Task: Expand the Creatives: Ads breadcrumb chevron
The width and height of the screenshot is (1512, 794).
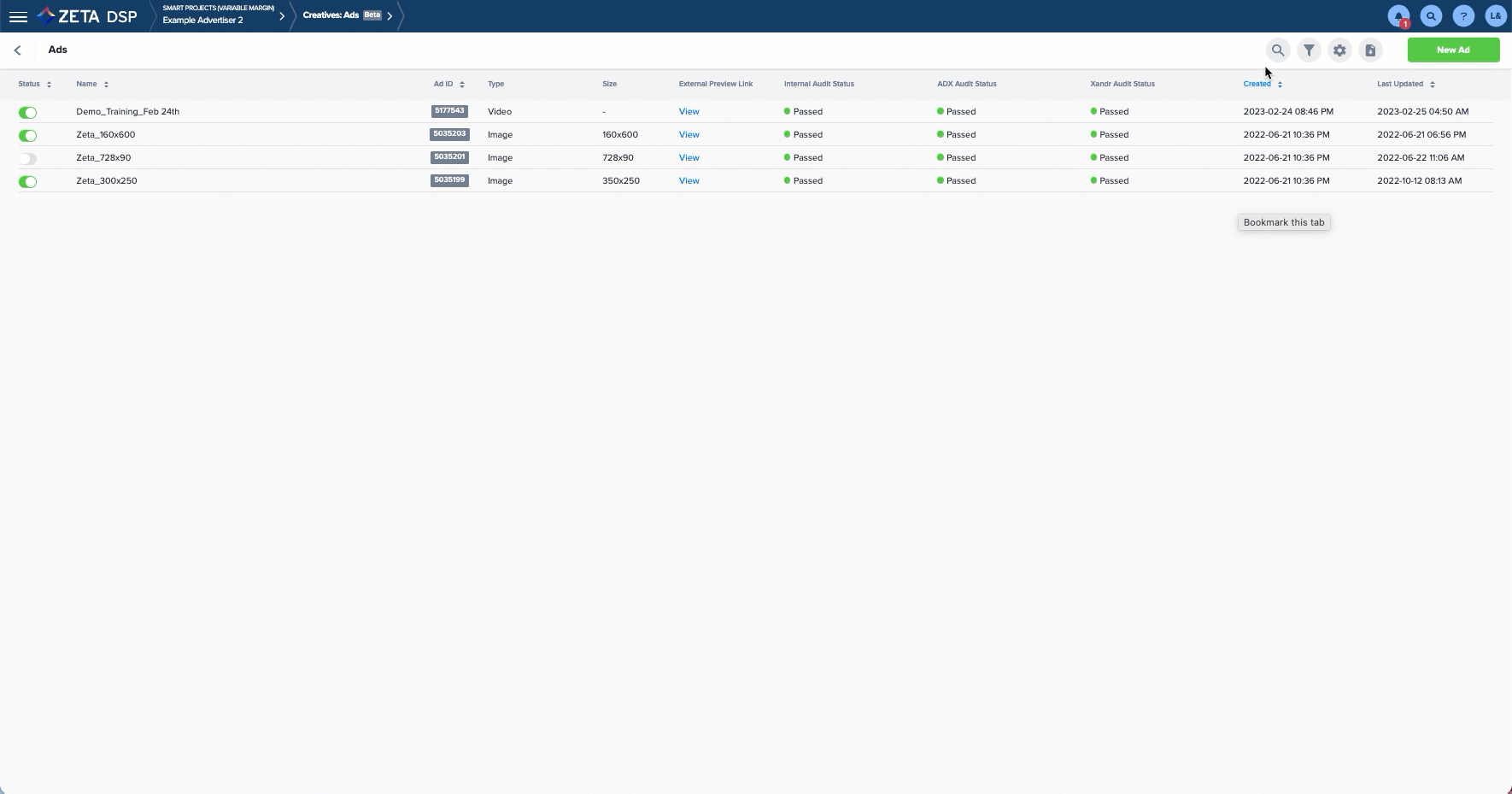Action: click(390, 16)
